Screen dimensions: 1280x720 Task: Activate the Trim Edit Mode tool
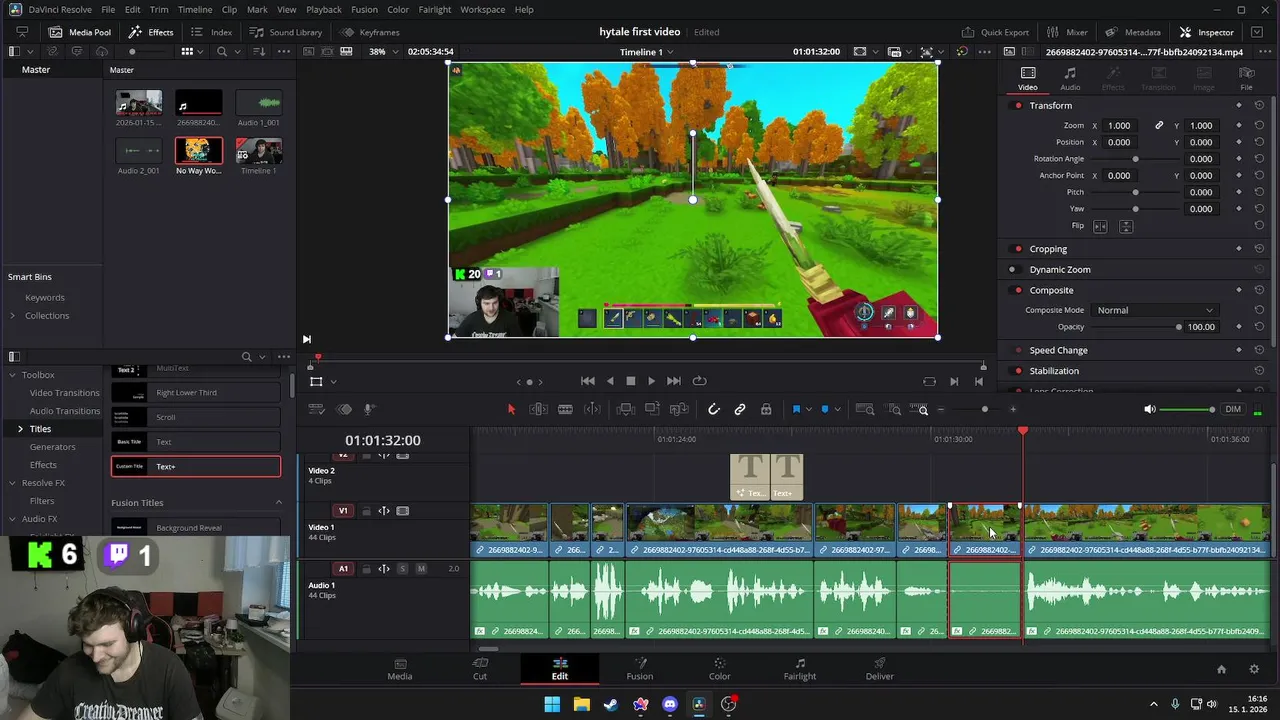click(x=538, y=409)
